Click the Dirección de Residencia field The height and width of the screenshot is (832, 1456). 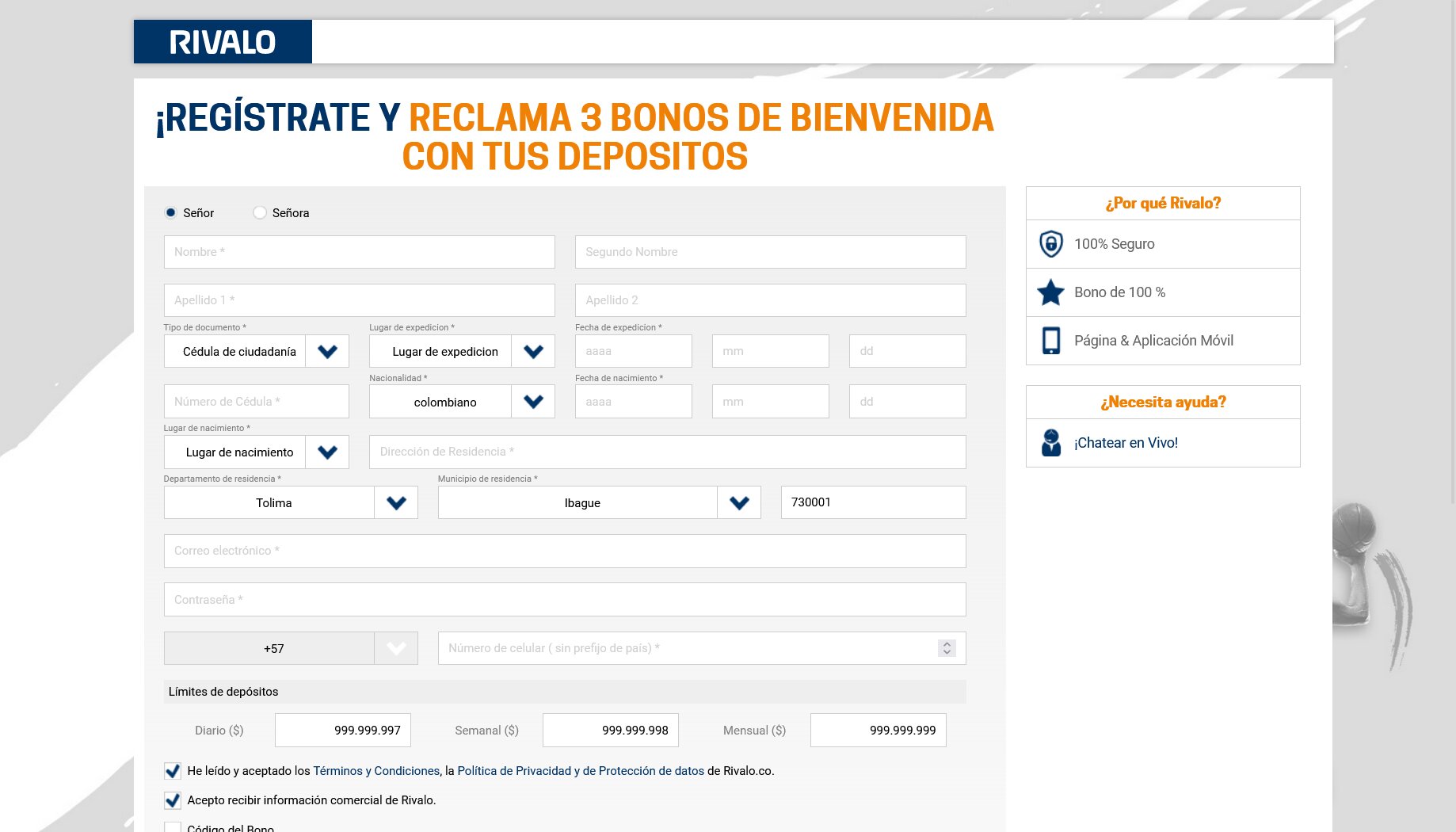coord(667,452)
